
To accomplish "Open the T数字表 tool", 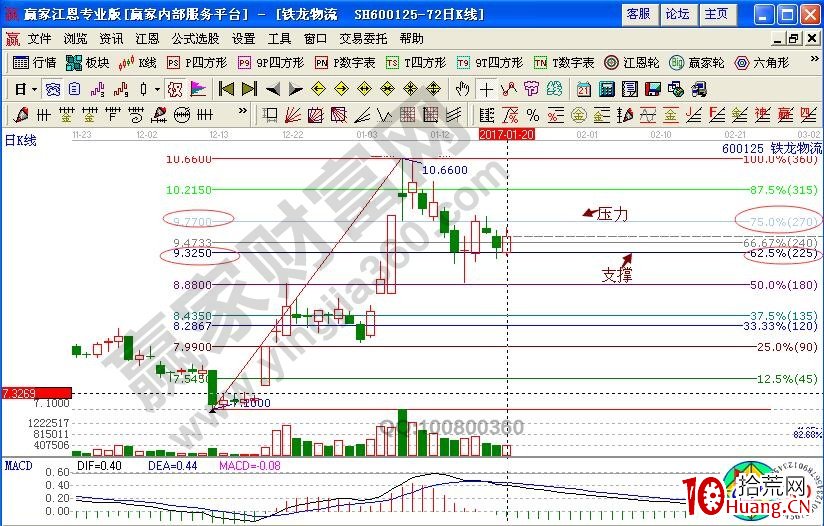I will click(564, 63).
